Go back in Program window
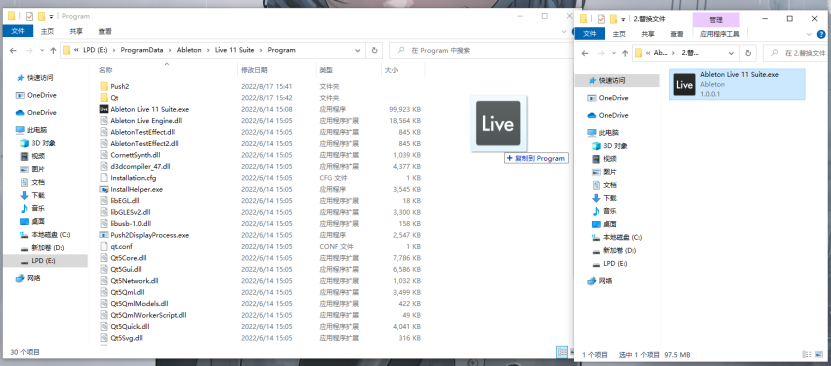The width and height of the screenshot is (831, 366). click(13, 51)
